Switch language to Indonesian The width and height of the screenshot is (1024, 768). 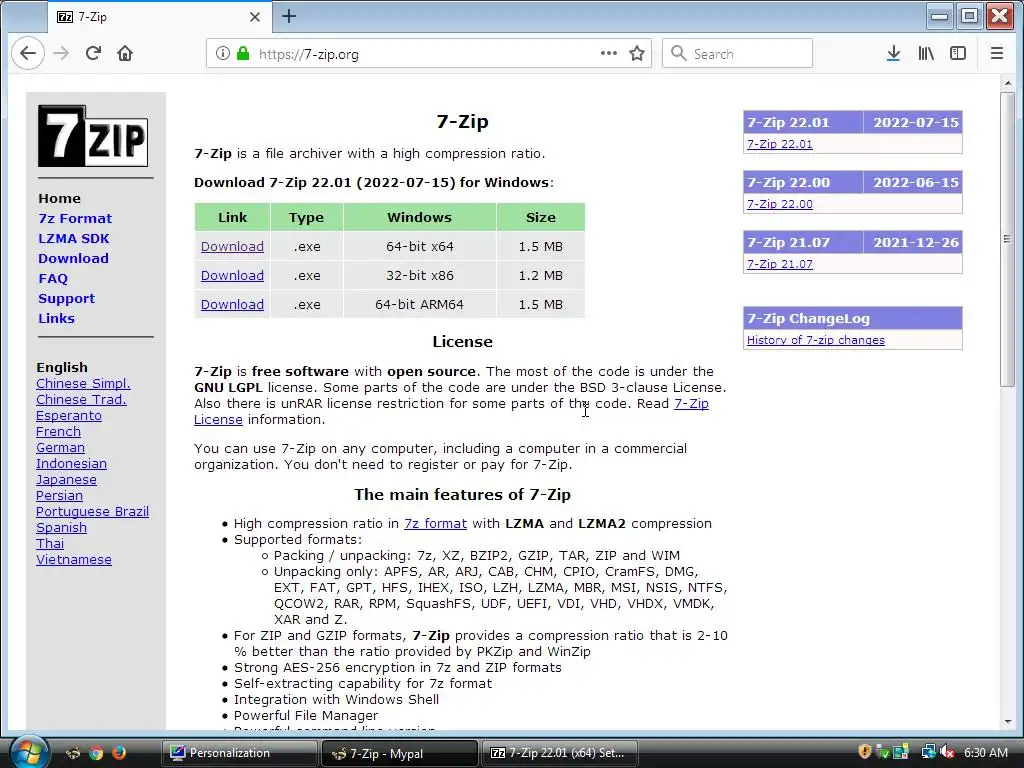pyautogui.click(x=71, y=464)
